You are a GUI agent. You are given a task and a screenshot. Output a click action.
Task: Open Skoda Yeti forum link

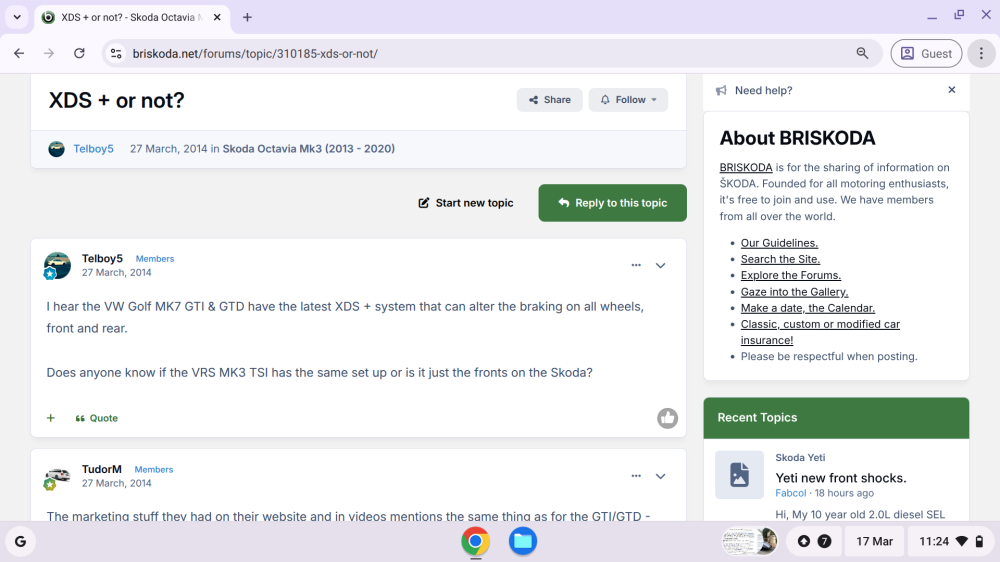click(800, 457)
